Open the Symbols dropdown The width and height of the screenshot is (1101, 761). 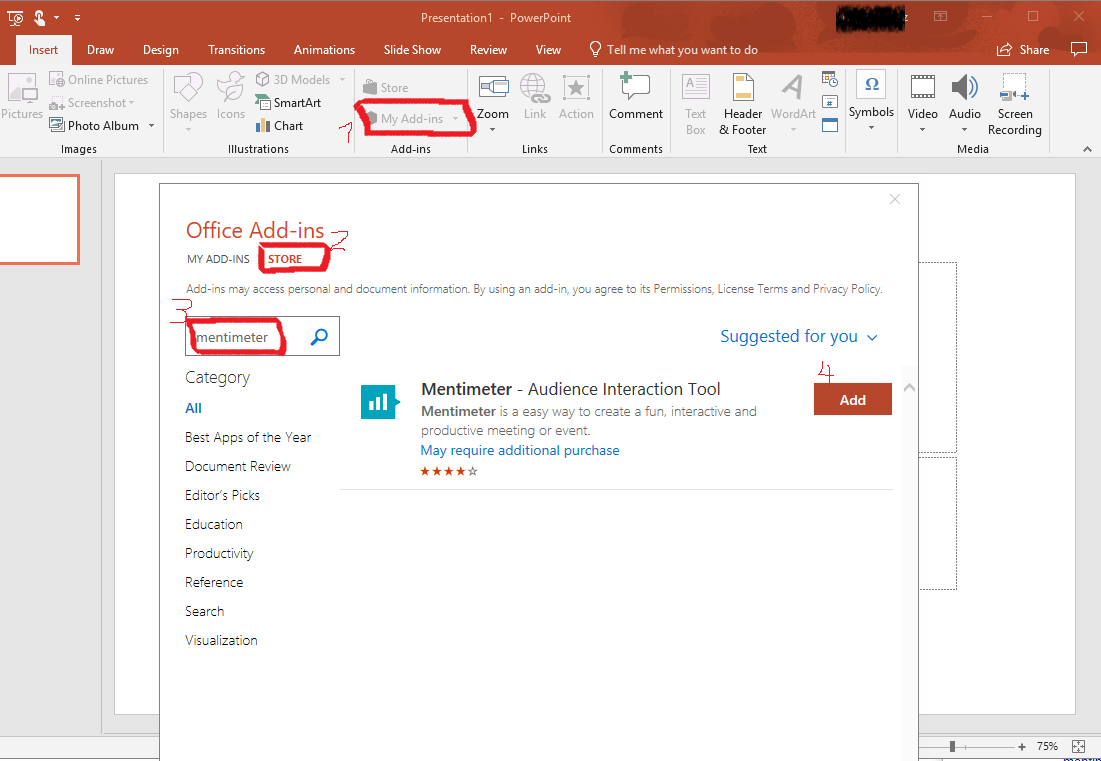[871, 101]
